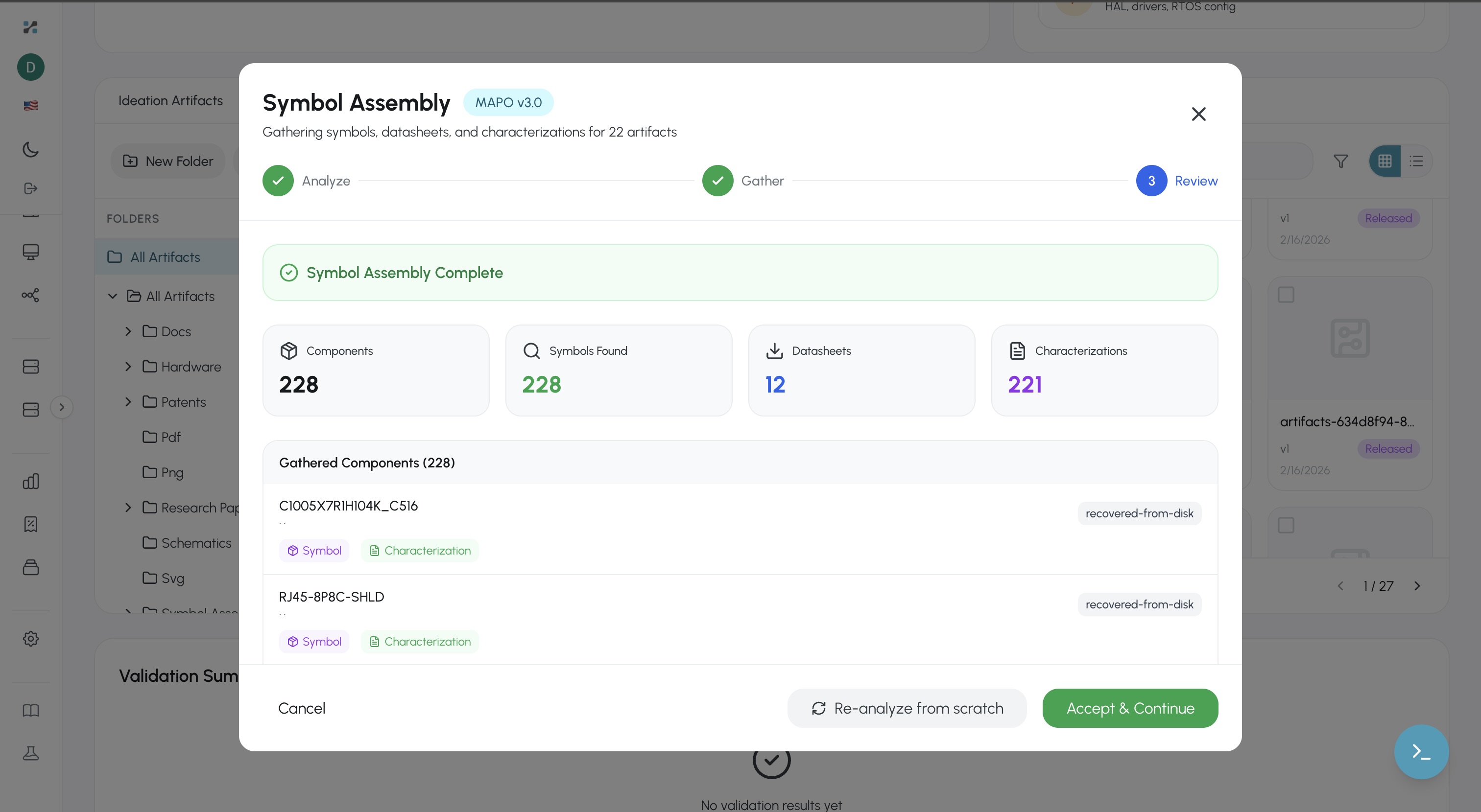Image resolution: width=1481 pixels, height=812 pixels.
Task: Switch to the Review step
Action: click(1177, 181)
